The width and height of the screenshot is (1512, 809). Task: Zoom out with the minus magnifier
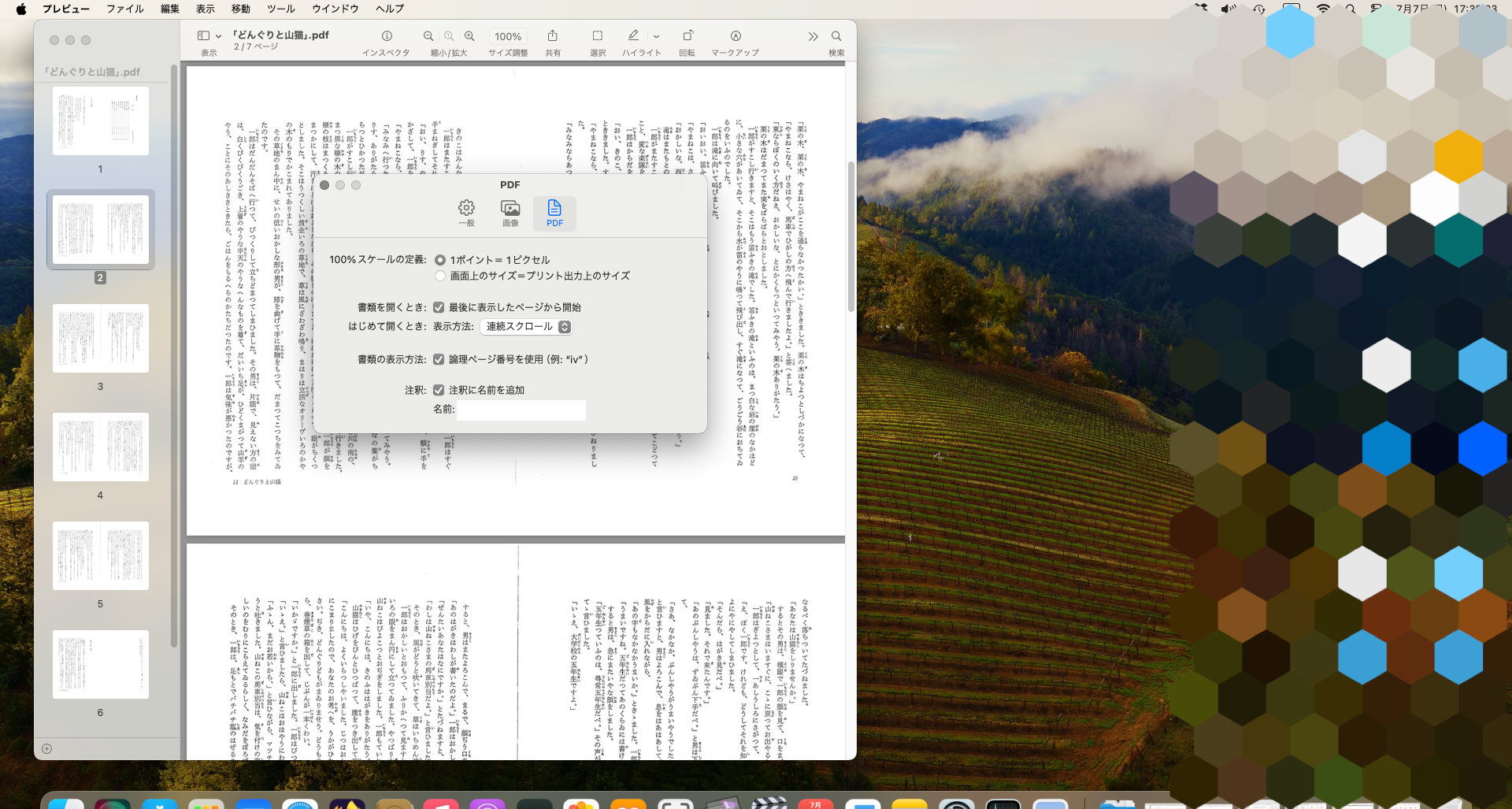click(x=428, y=35)
